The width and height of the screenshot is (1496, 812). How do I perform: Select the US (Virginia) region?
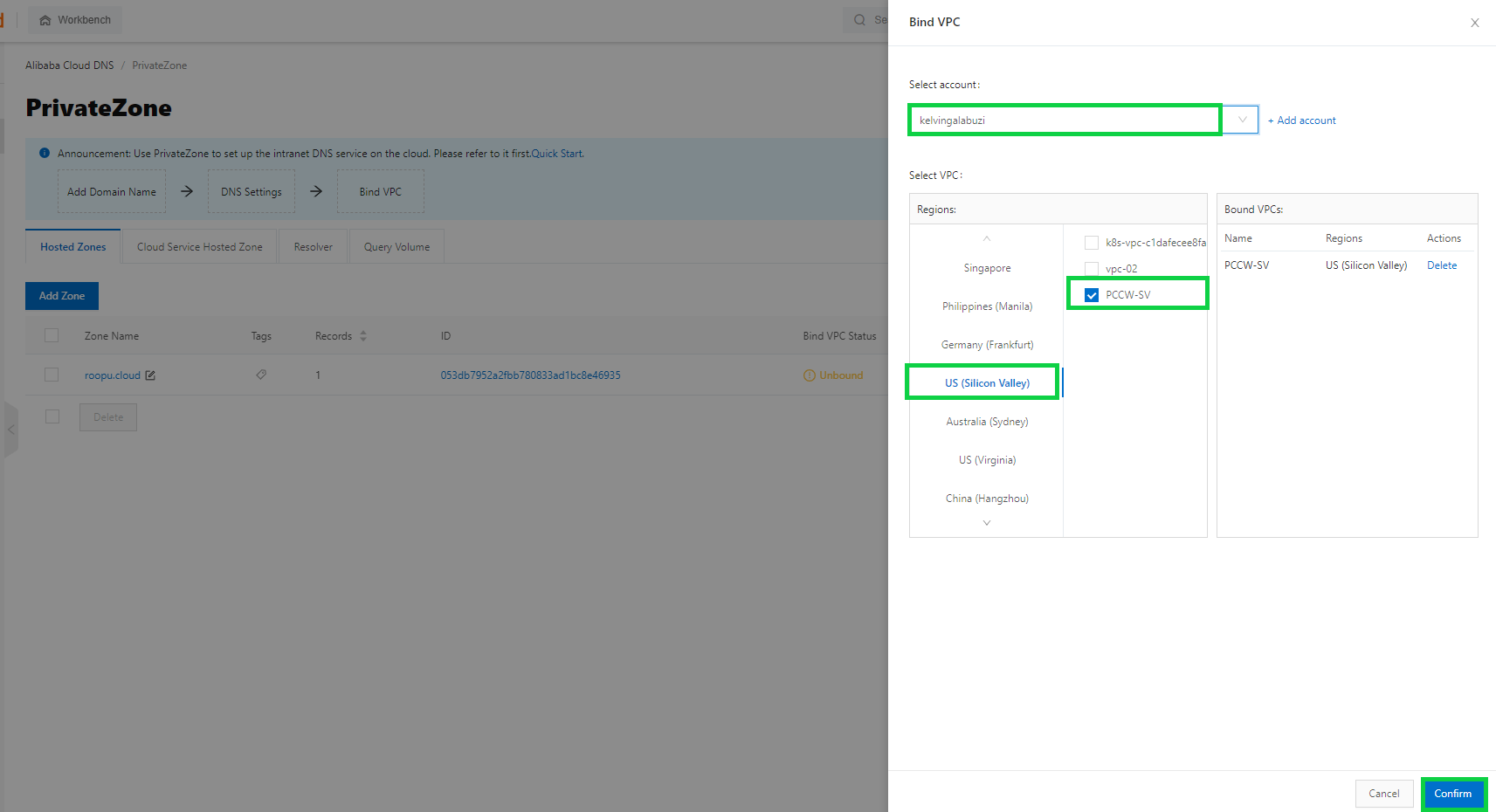click(x=987, y=460)
